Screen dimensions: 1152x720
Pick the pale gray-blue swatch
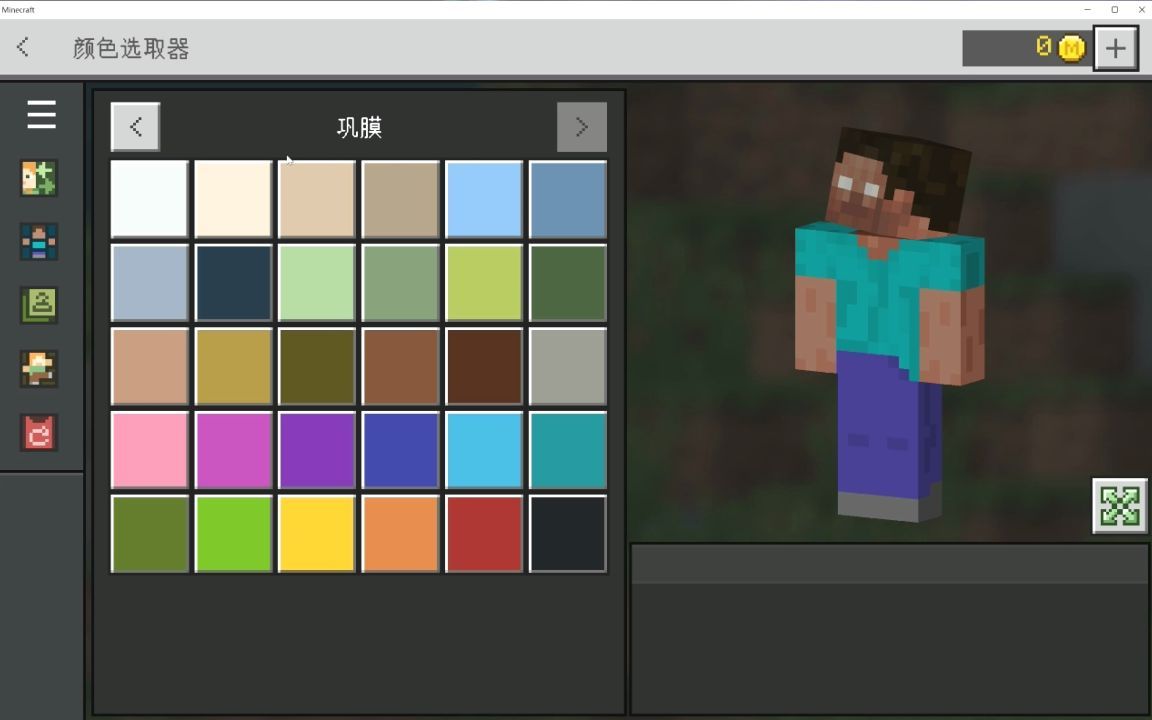click(x=149, y=283)
